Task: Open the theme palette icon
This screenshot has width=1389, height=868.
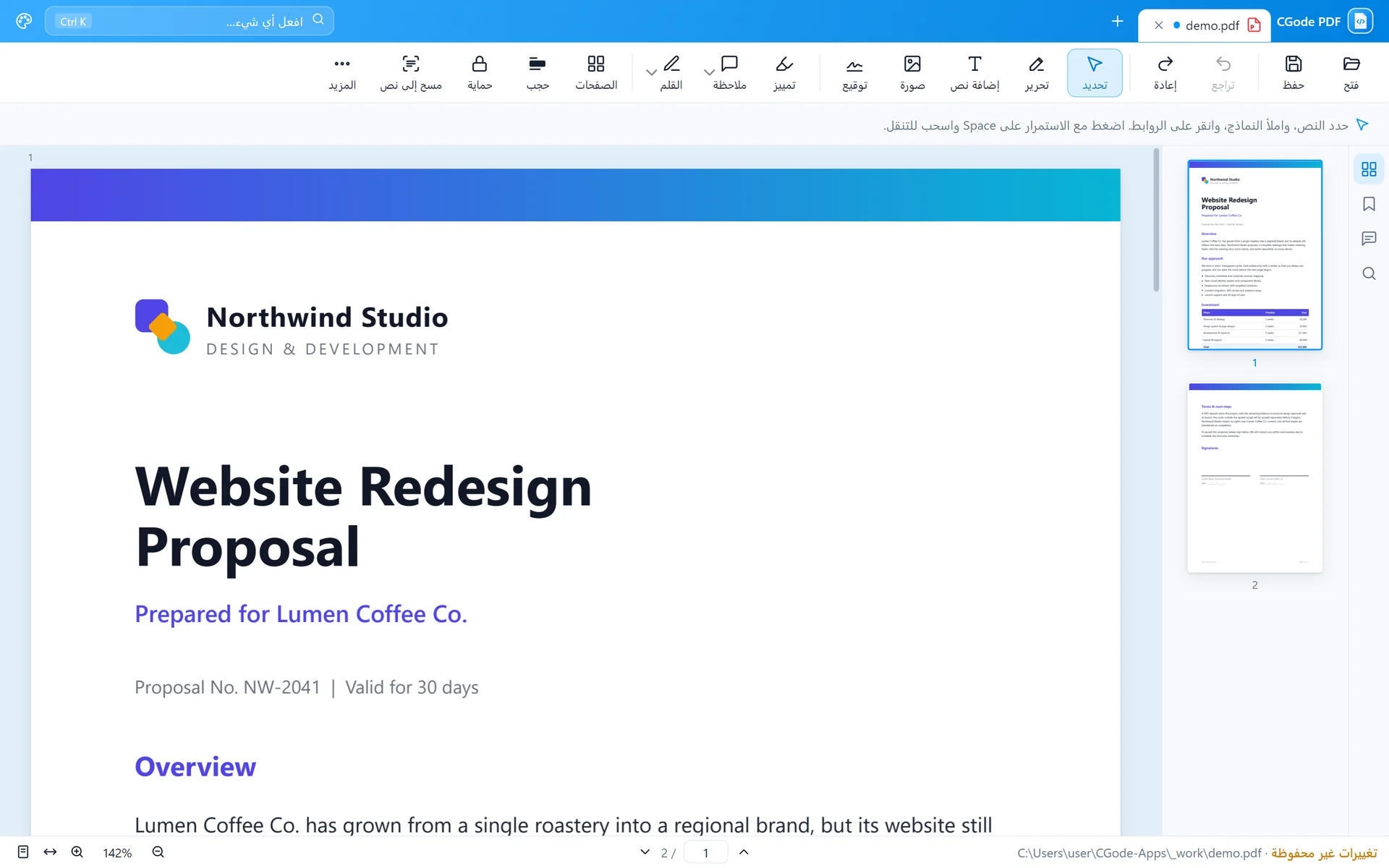Action: point(24,21)
